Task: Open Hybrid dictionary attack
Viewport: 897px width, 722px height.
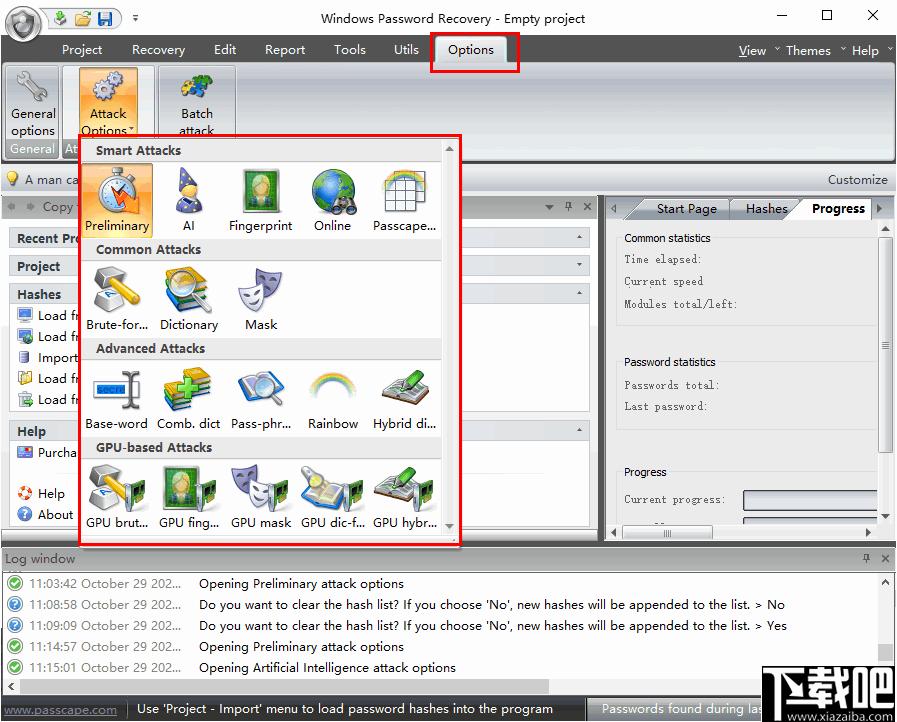Action: click(x=404, y=398)
